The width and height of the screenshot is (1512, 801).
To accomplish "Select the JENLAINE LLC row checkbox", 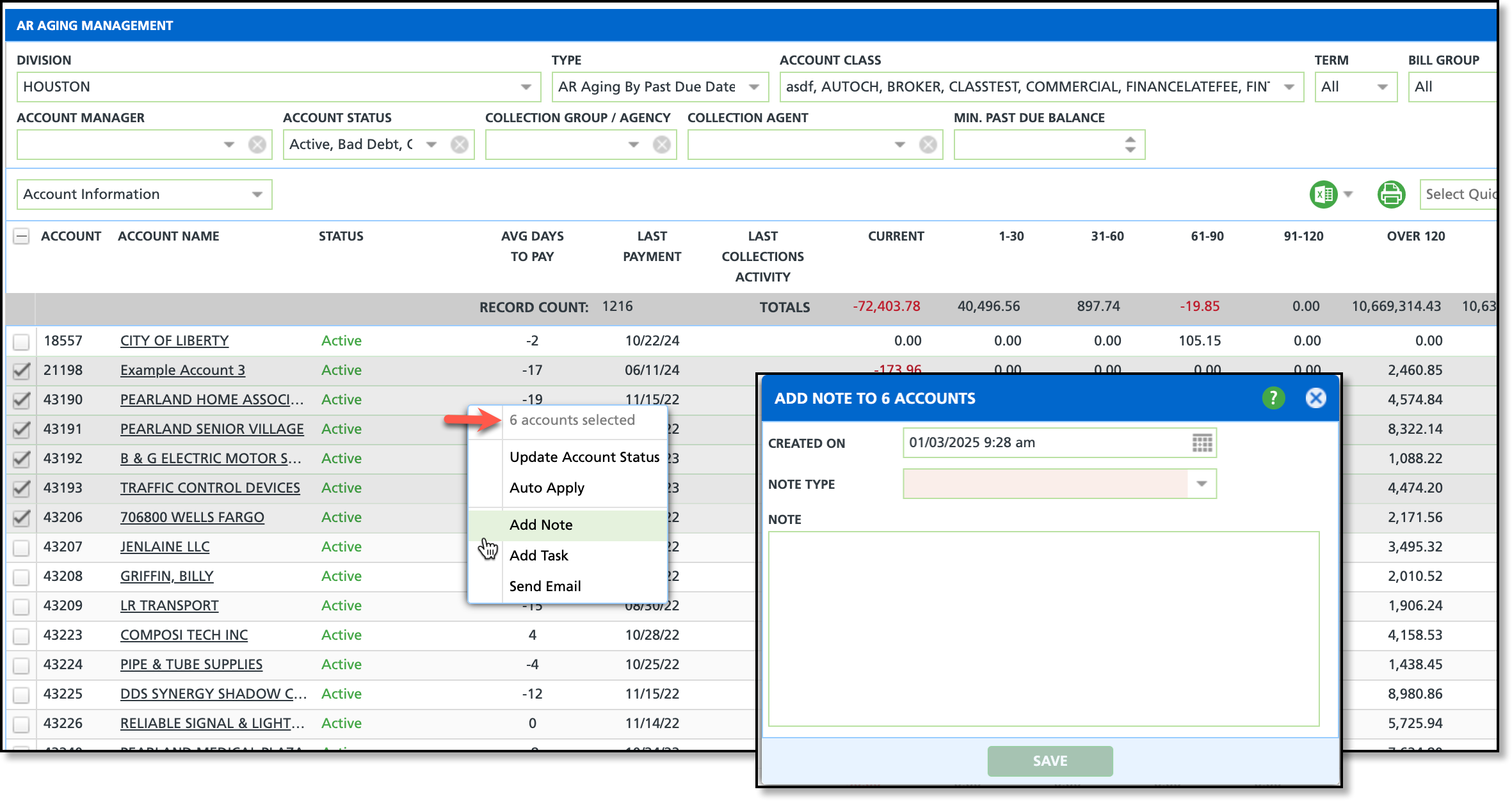I will tap(21, 547).
